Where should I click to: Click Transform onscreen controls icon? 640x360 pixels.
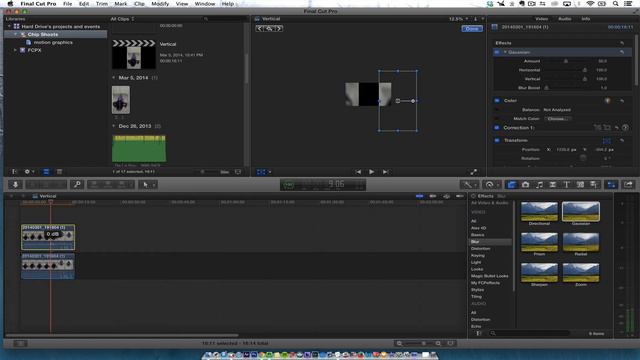(x=607, y=141)
